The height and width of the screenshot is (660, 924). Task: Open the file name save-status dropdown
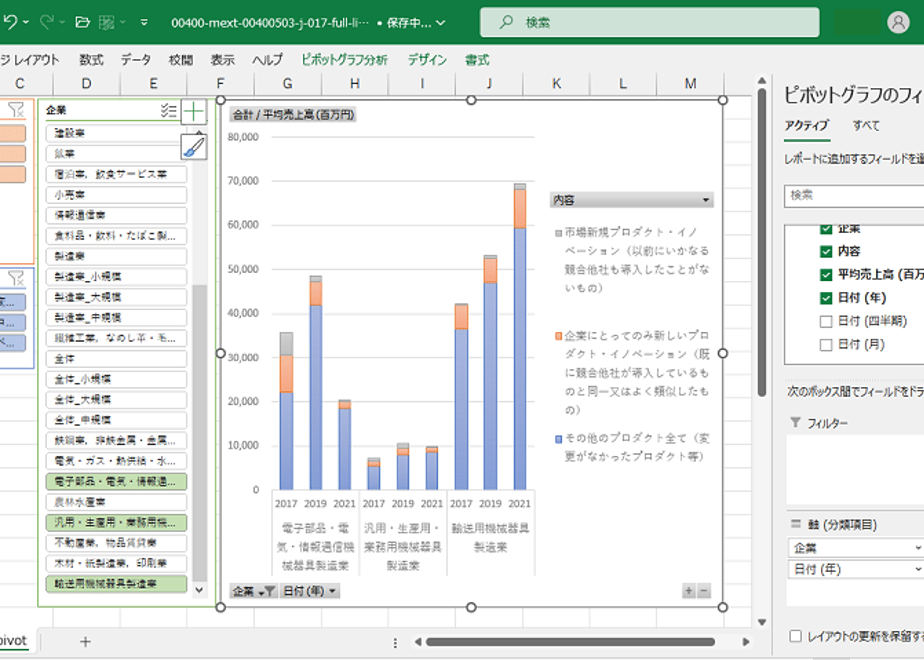440,23
